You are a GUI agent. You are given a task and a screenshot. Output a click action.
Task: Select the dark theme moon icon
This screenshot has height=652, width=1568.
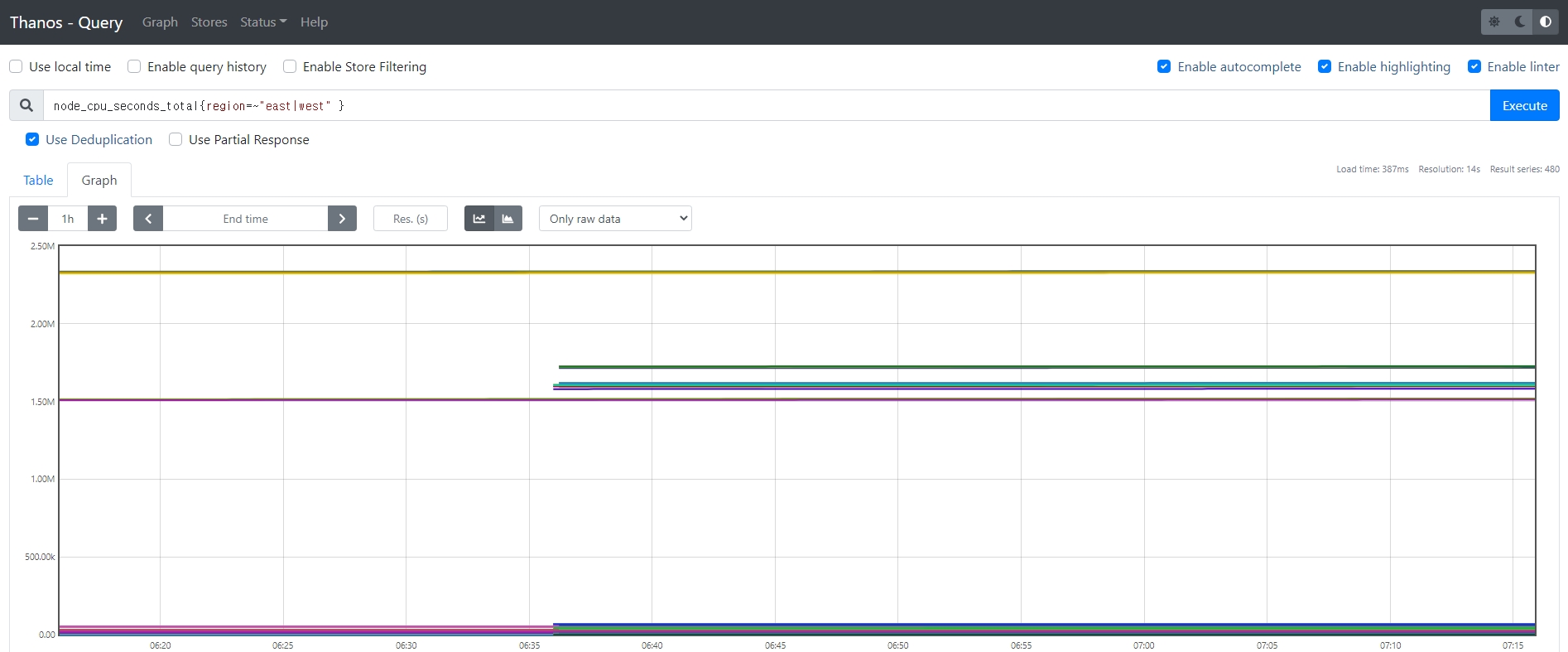click(x=1520, y=22)
